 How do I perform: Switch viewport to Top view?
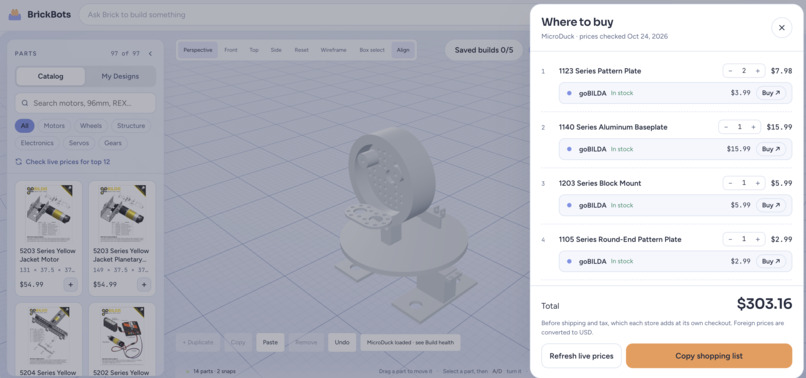click(254, 50)
